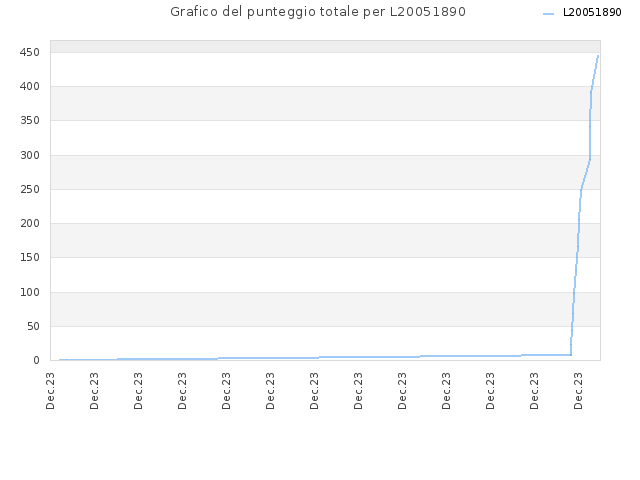
Task: Click the 350 y-axis label
Action: click(x=30, y=120)
